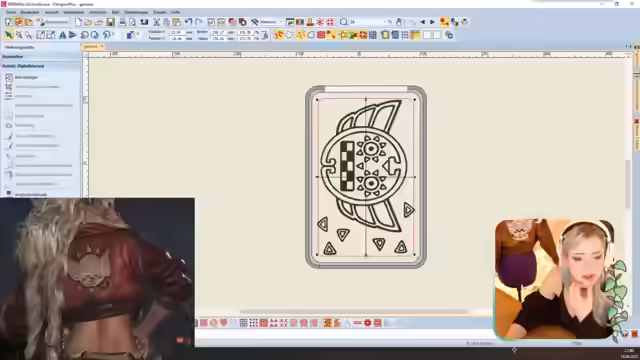Toggle the highlighted orange-star icon in second toolbar
The height and width of the screenshot is (360, 640).
point(279,35)
